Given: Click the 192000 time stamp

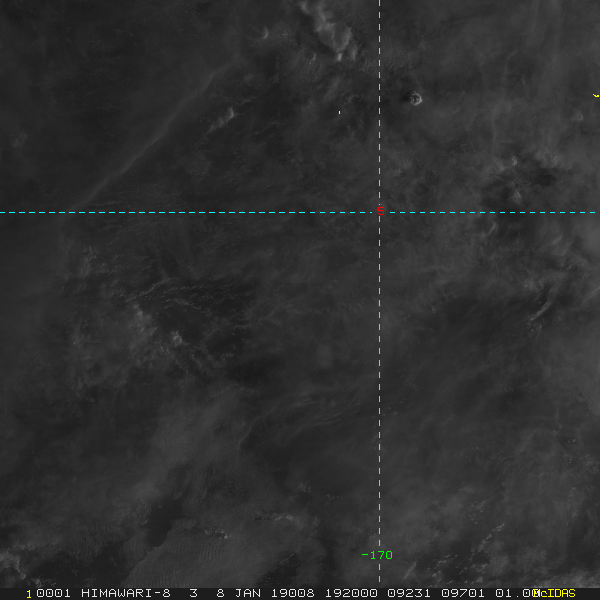Looking at the screenshot, I should 351,593.
